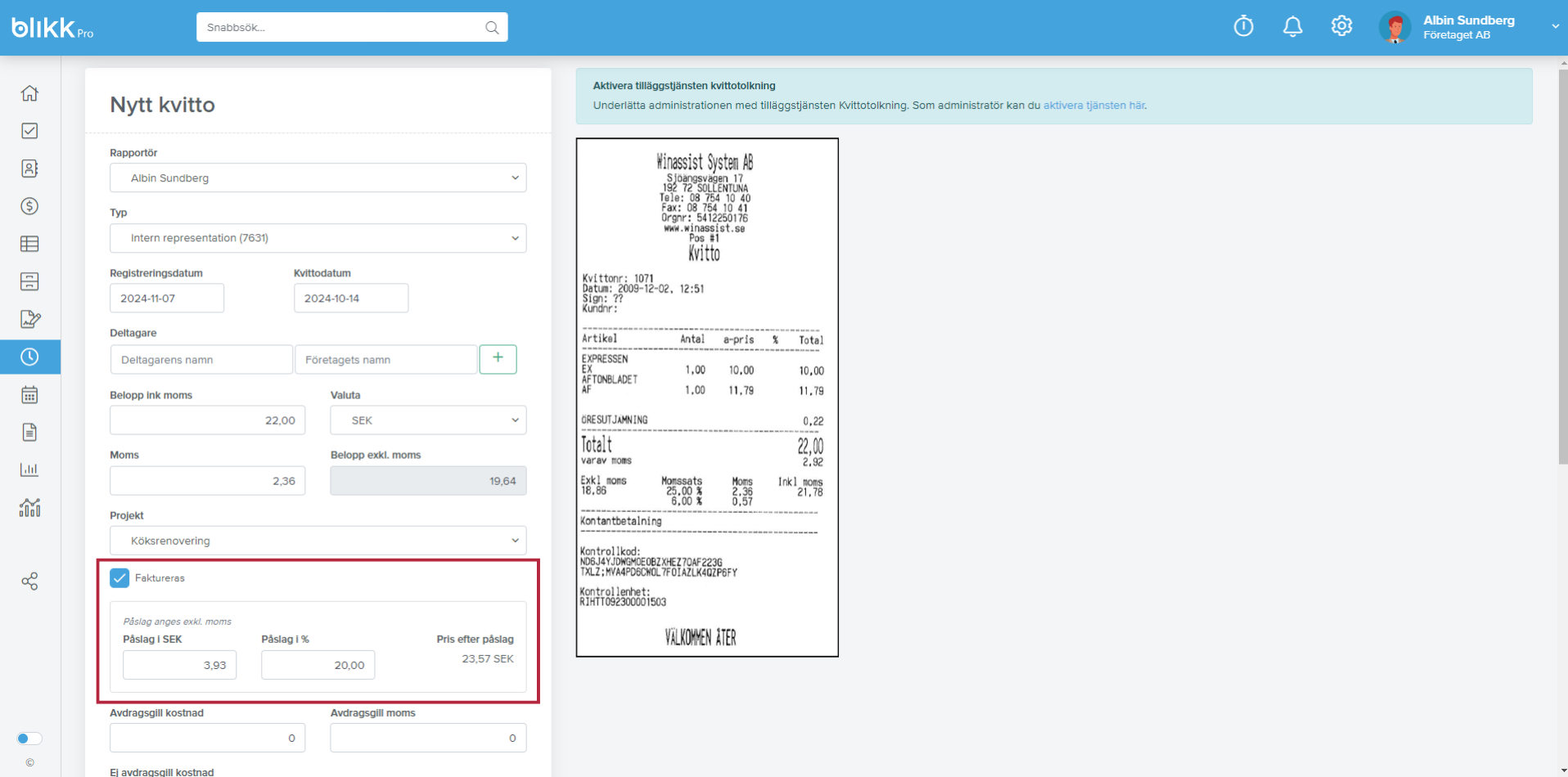Image resolution: width=1568 pixels, height=777 pixels.
Task: Edit the Påslag i % field
Action: [x=318, y=665]
